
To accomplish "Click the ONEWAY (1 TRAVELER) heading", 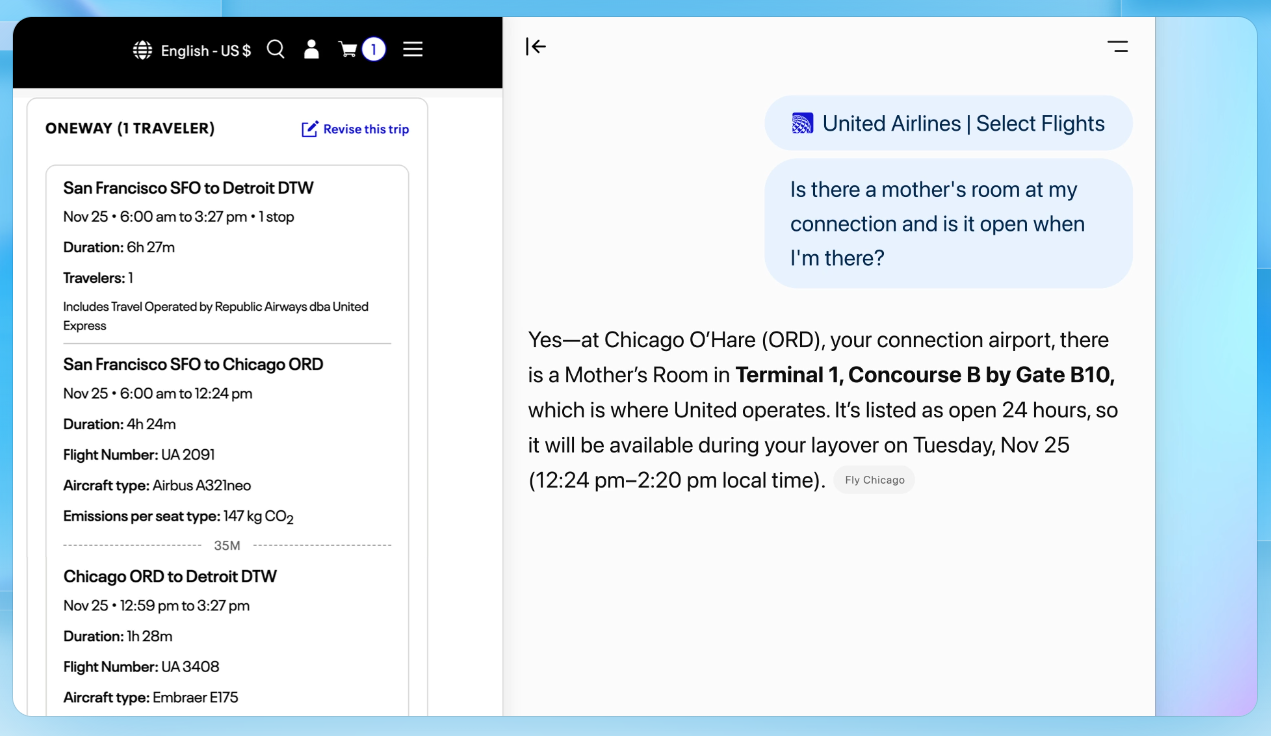I will point(130,128).
